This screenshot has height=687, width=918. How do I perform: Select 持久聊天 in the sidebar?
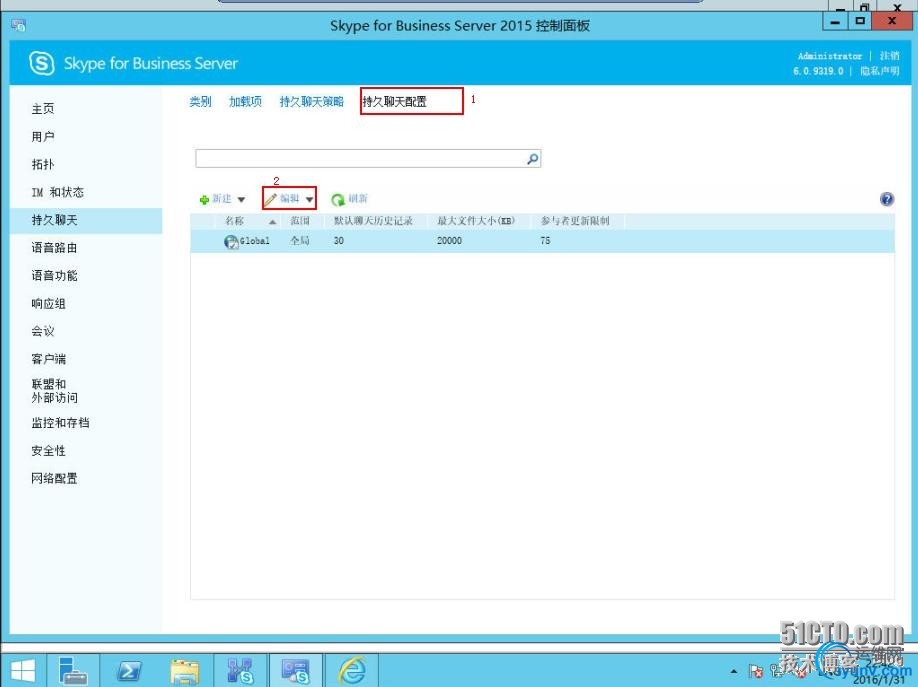click(x=54, y=220)
